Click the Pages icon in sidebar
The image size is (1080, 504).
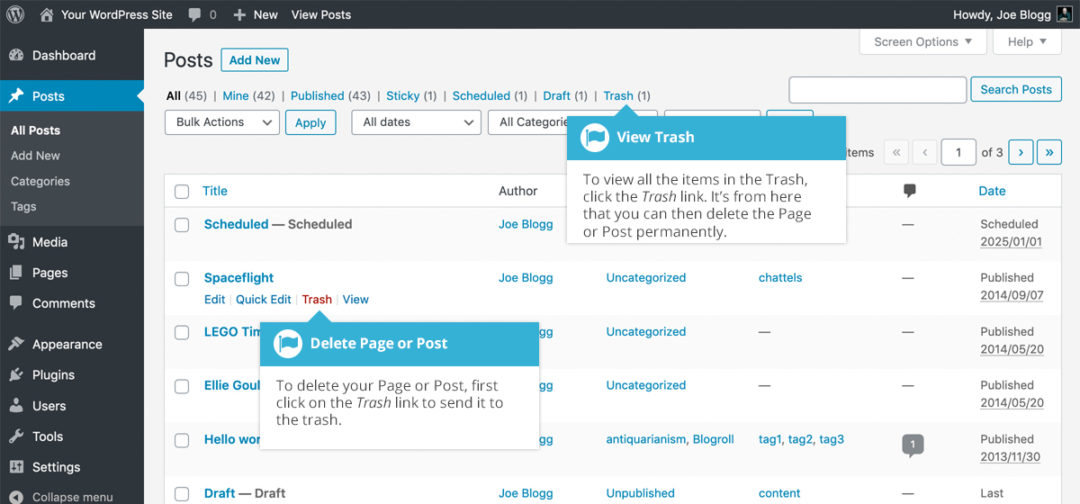[x=17, y=273]
